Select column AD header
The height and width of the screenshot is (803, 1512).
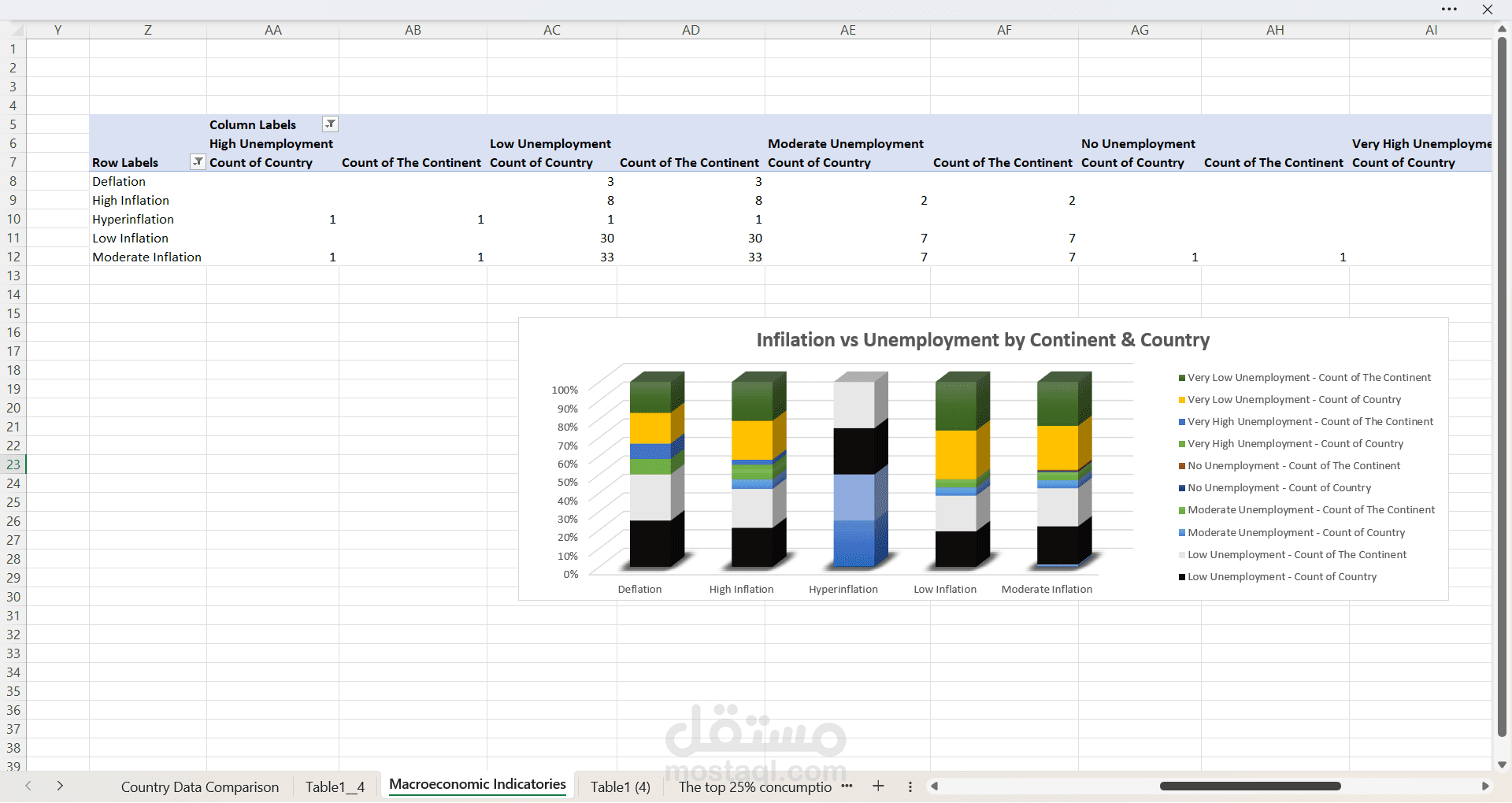(x=691, y=30)
